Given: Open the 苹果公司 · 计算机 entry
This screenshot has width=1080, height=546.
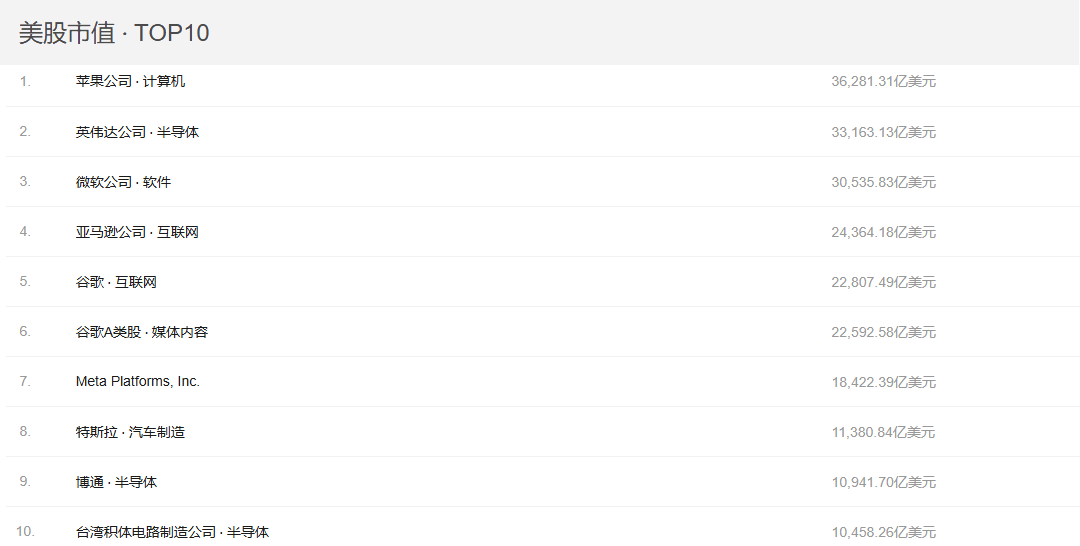Looking at the screenshot, I should (x=130, y=81).
